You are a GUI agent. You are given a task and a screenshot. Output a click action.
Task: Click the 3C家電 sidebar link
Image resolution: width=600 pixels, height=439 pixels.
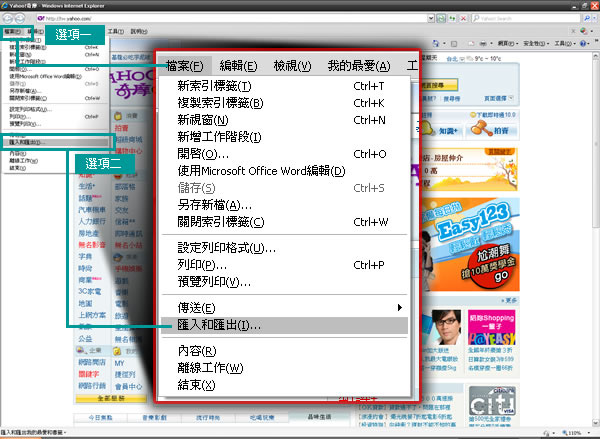90,291
